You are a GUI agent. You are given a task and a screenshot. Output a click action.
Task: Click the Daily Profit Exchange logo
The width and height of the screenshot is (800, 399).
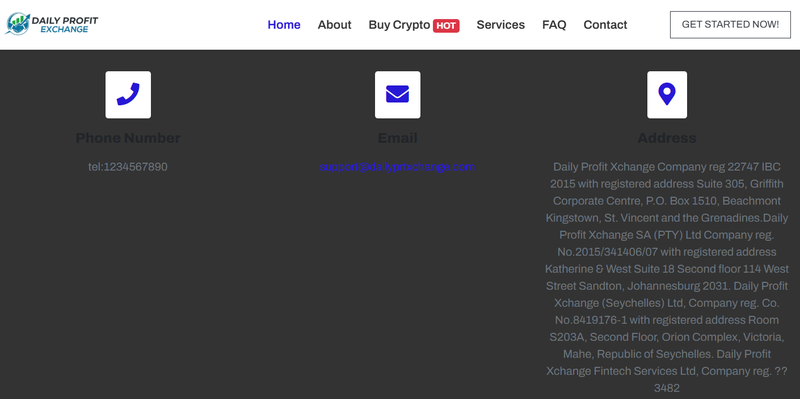52,24
